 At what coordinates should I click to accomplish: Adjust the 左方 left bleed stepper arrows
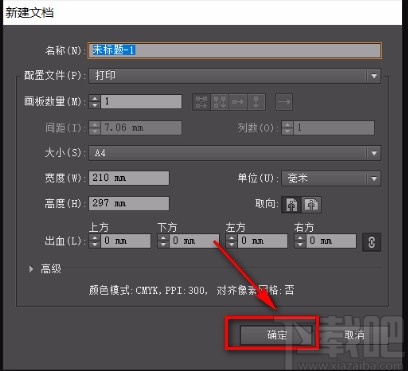pos(232,241)
